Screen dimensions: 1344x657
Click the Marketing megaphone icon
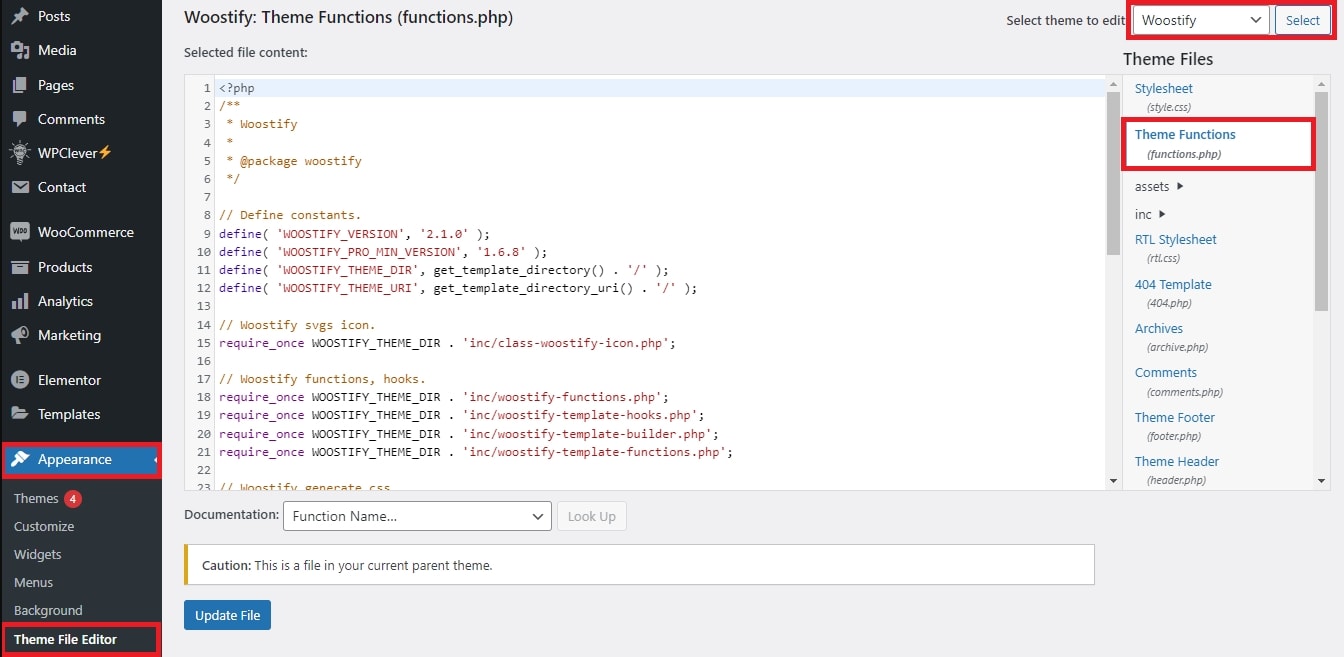(x=19, y=335)
